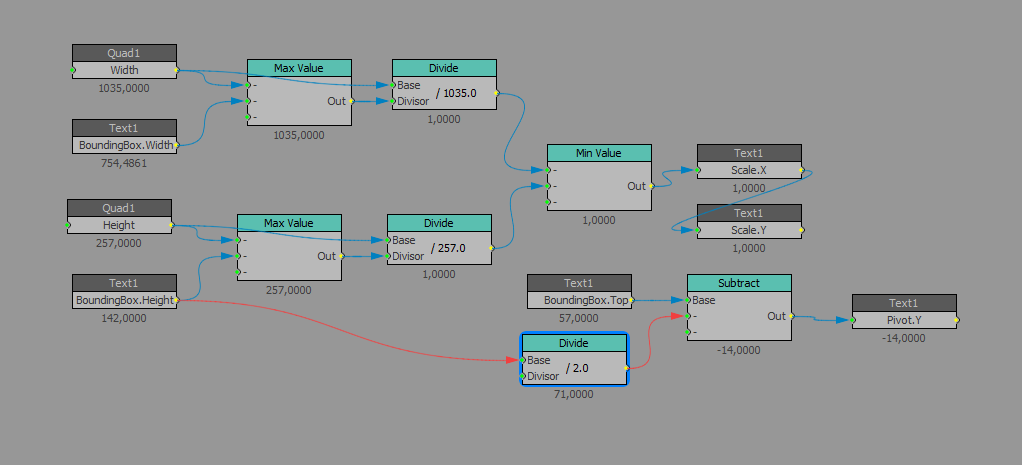Viewport: 1022px width, 465px height.
Task: Click the top input port of Min Value node
Action: 548,170
